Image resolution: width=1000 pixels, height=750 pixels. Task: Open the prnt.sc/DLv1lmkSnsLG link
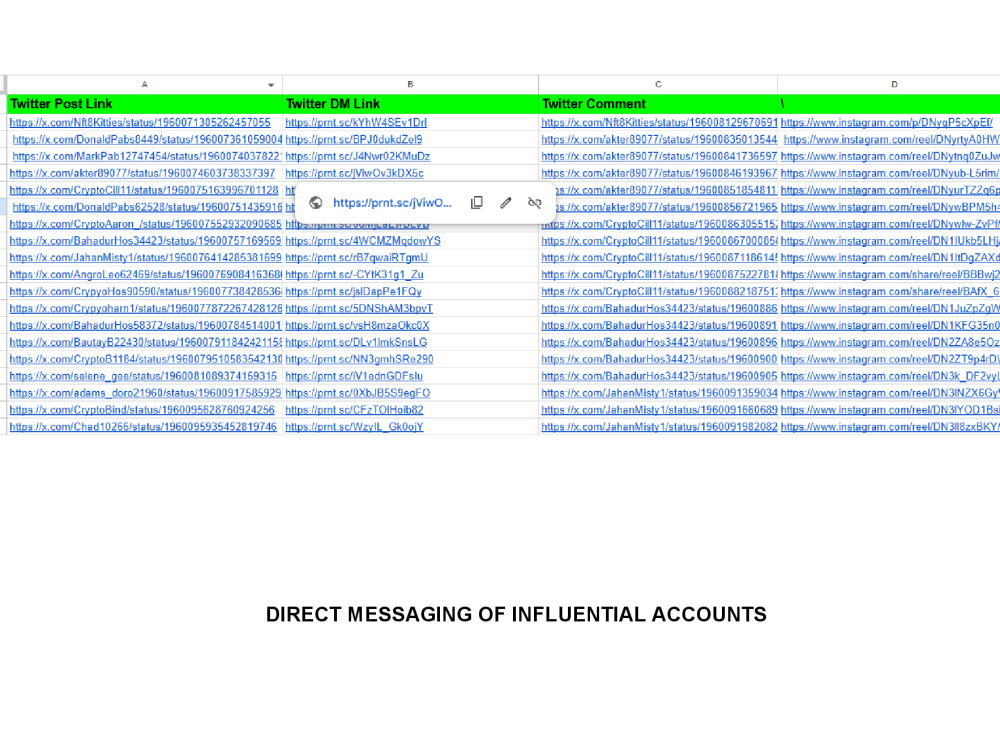[x=356, y=342]
